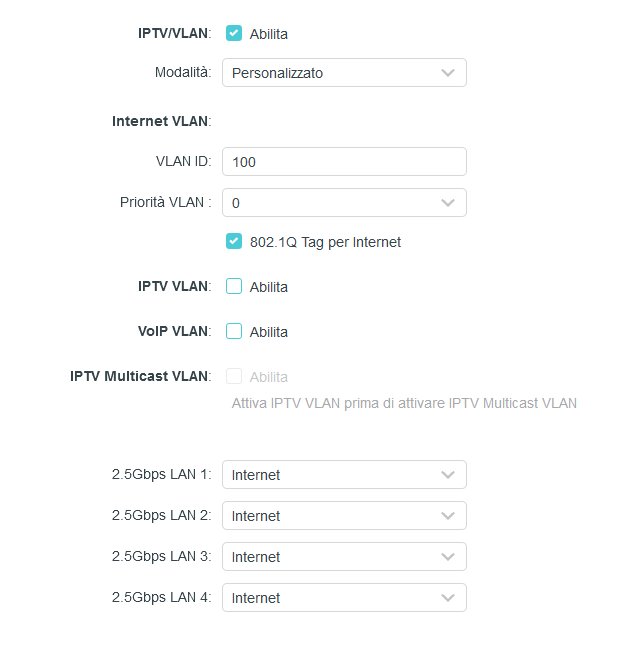
Task: Click the Attiva IPTV VLAN hint text
Action: click(x=404, y=403)
